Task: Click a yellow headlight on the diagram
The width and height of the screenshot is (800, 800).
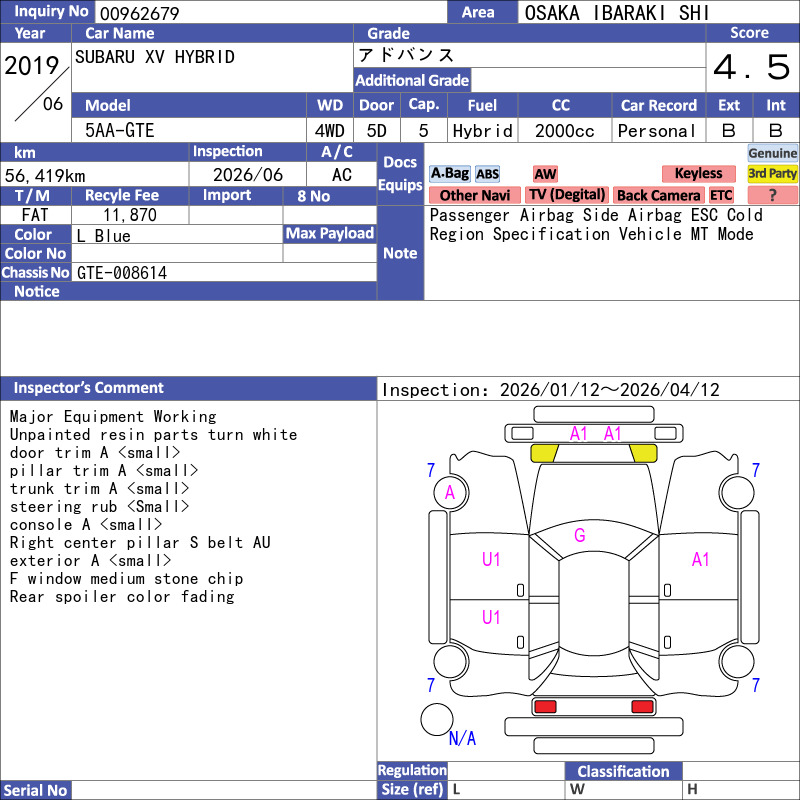Action: tap(544, 453)
